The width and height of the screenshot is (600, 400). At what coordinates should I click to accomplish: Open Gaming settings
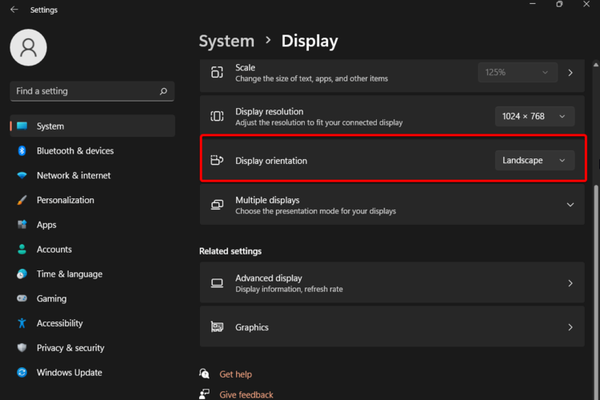(x=93, y=299)
